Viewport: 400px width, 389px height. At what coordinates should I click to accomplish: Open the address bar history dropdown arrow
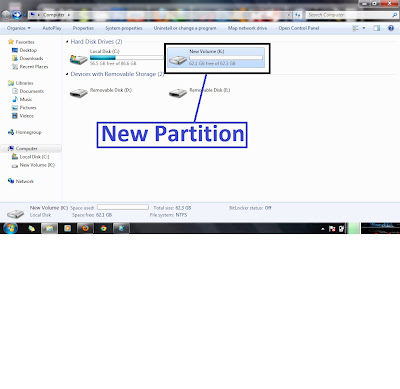click(x=289, y=15)
